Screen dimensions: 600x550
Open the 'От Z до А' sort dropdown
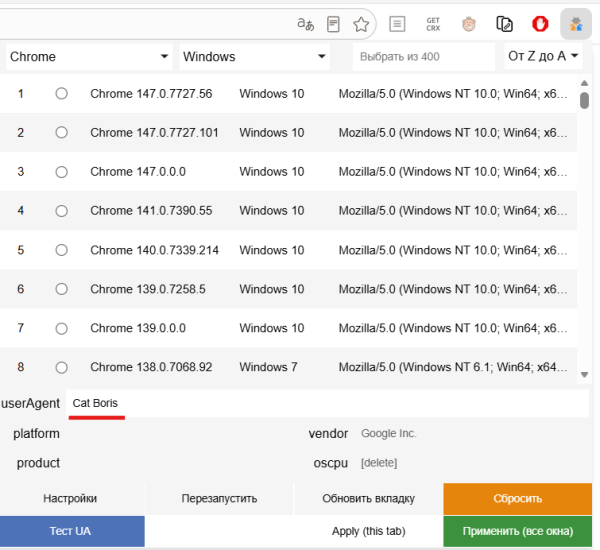(x=543, y=56)
